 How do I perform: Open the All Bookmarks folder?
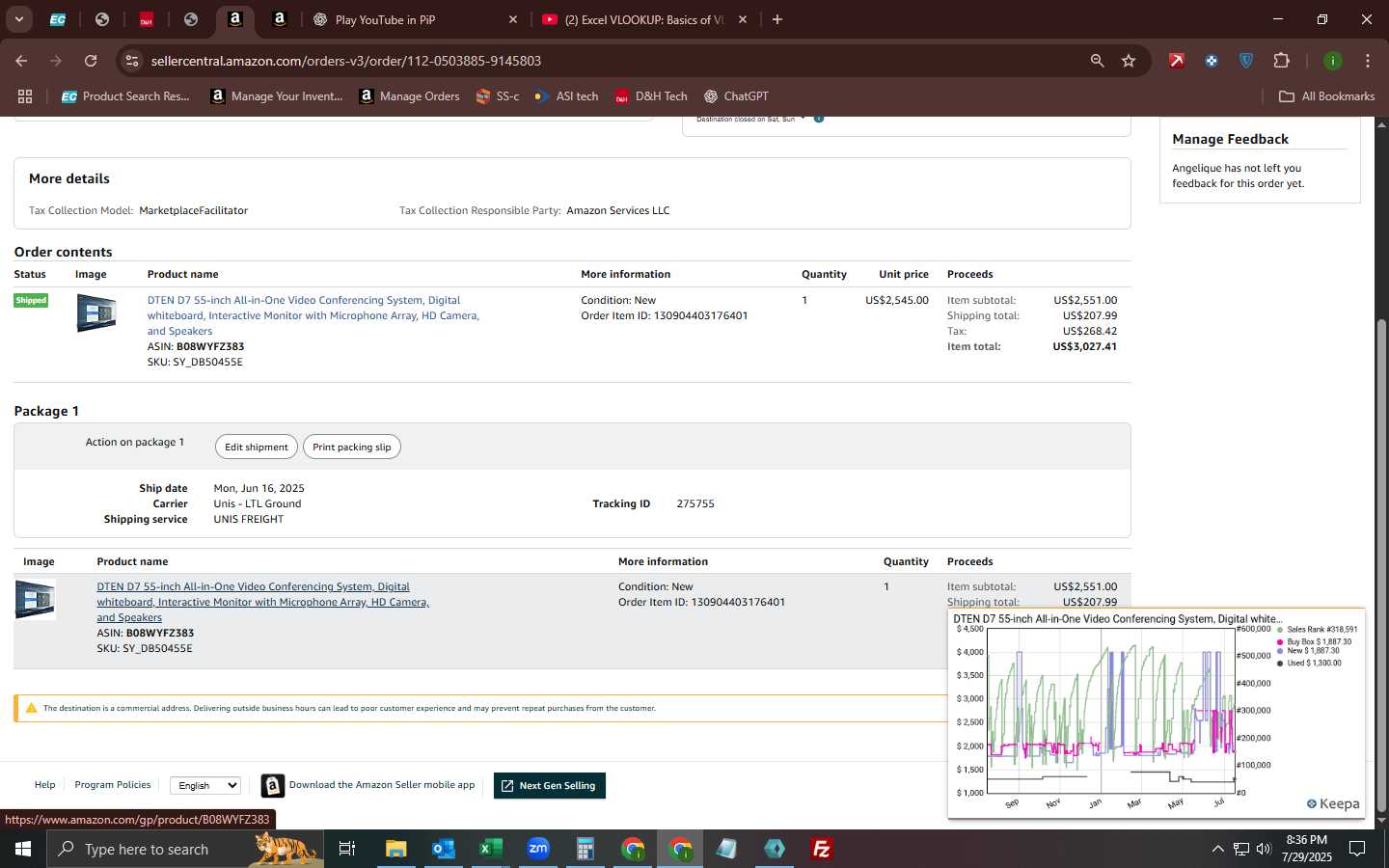tap(1326, 96)
